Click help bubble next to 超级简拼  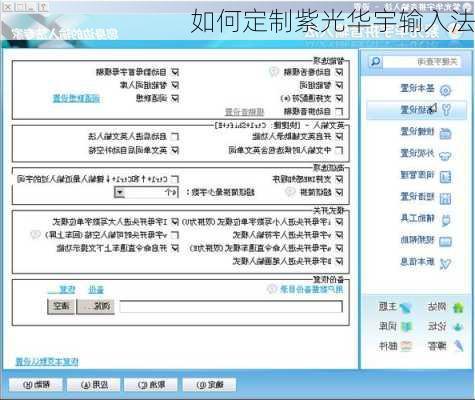pyautogui.click(x=290, y=192)
